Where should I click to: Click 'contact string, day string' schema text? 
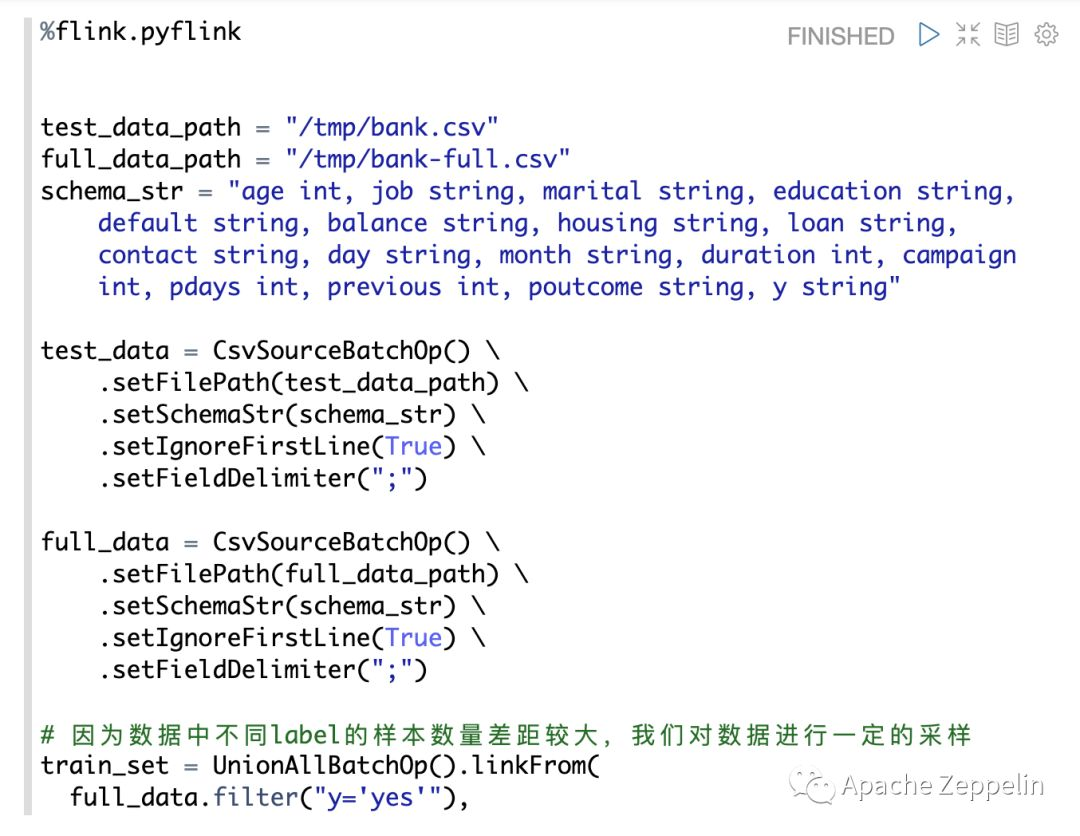[289, 256]
